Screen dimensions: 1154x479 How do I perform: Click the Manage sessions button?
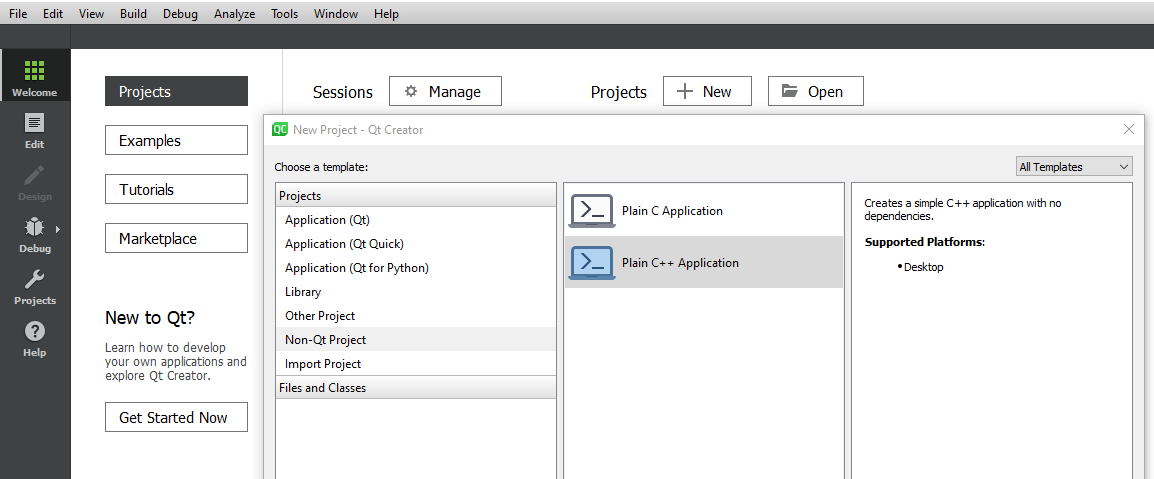click(x=445, y=91)
